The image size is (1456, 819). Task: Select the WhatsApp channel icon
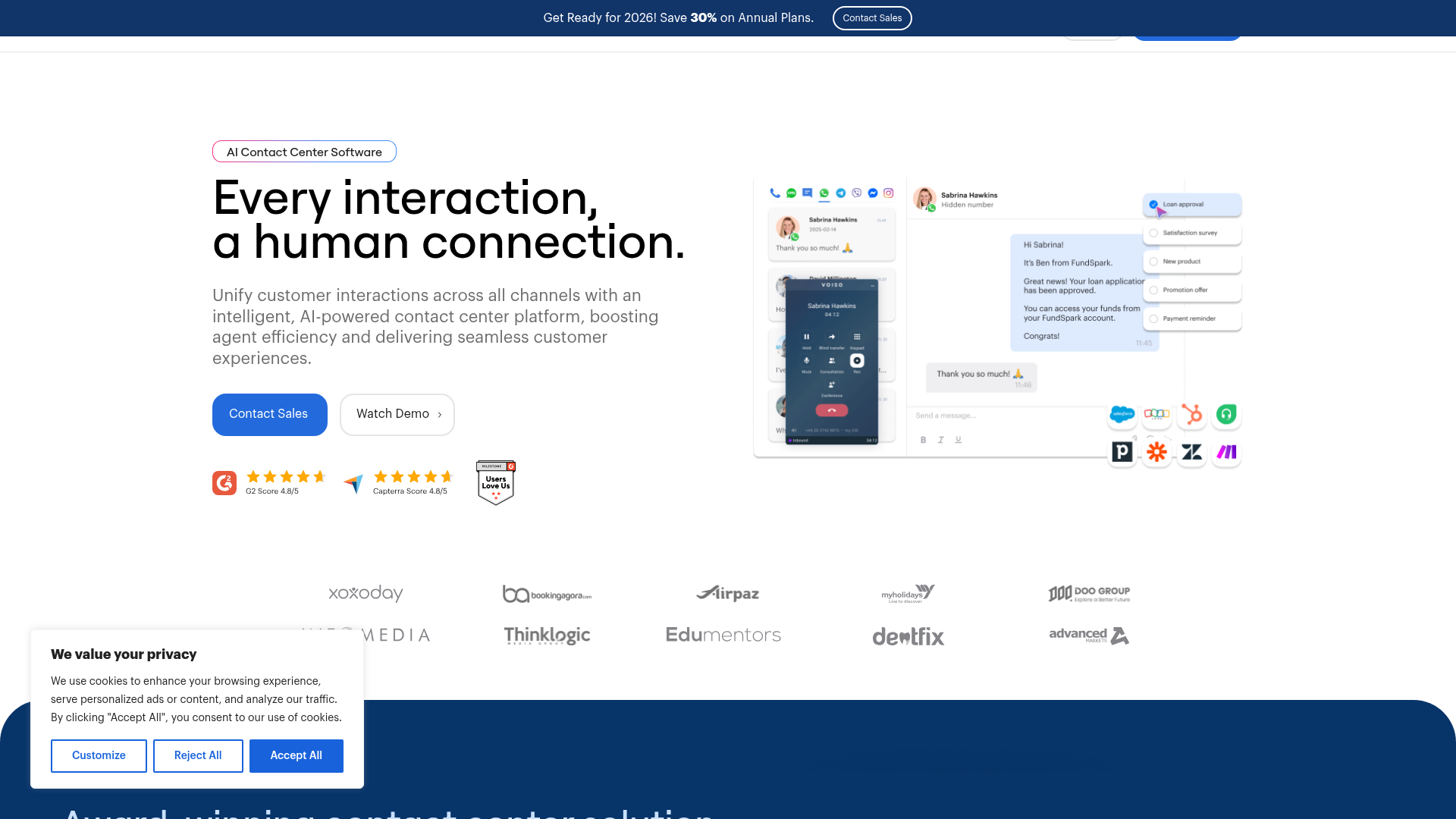click(824, 193)
